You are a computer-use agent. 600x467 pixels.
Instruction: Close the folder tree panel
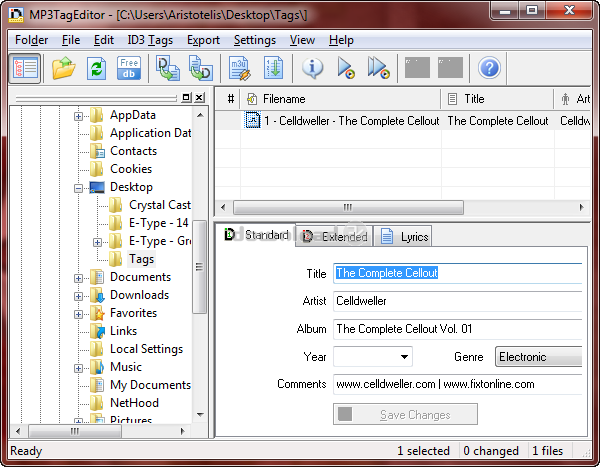tap(199, 98)
